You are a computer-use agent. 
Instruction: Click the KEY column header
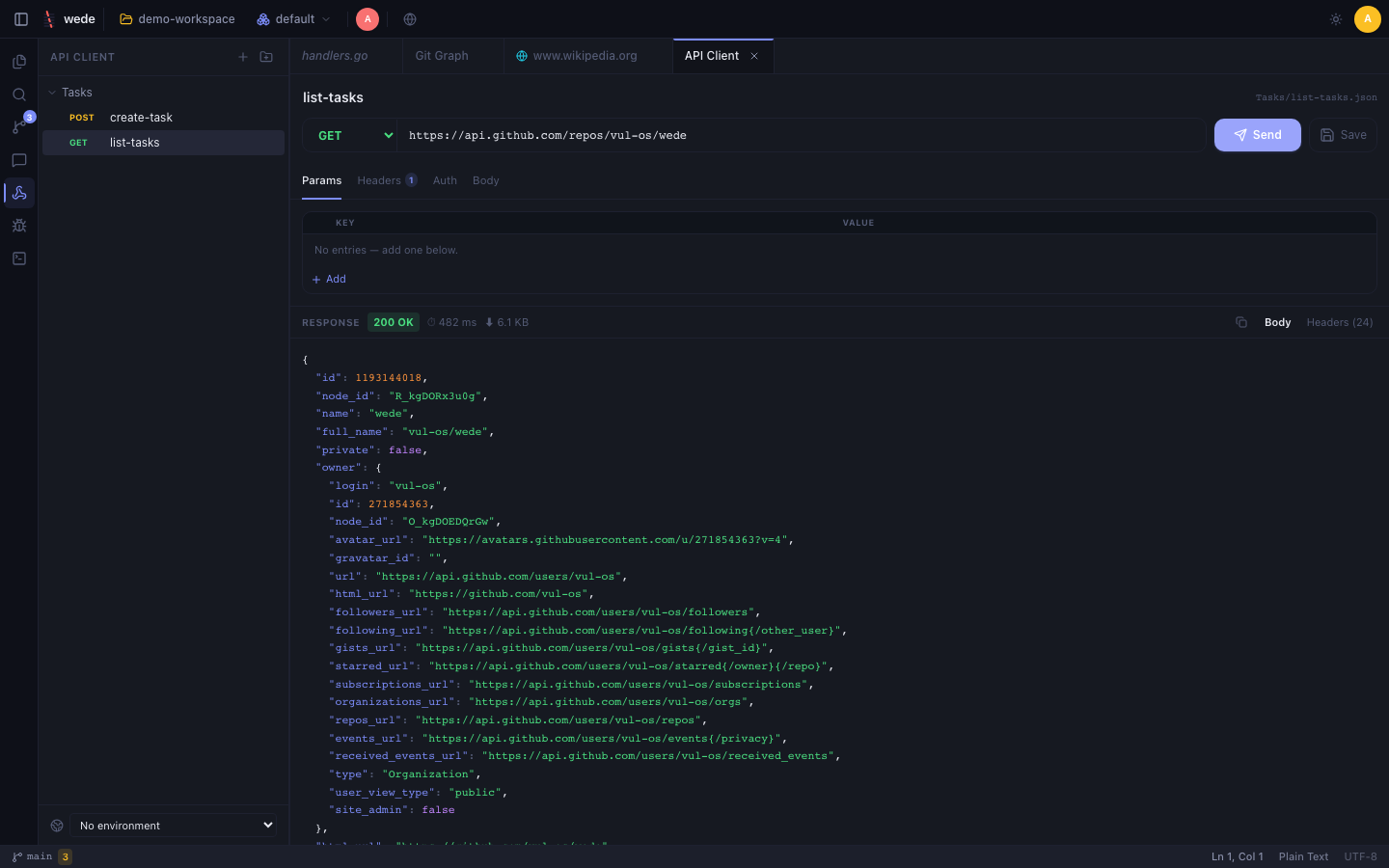[x=345, y=223]
